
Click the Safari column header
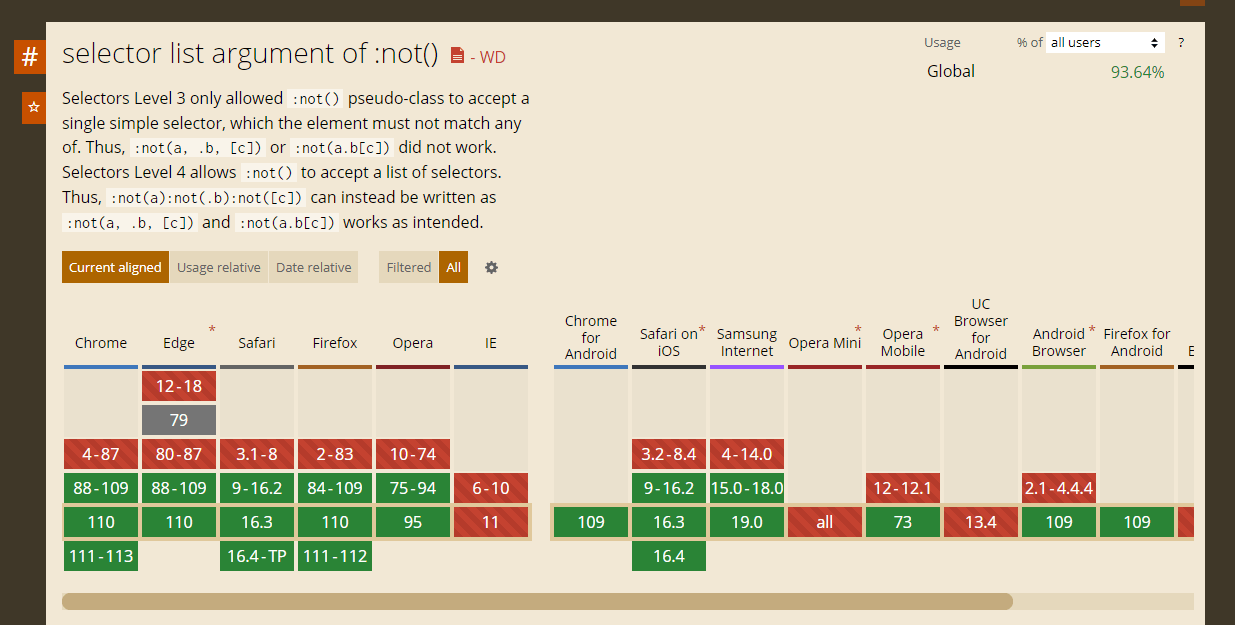click(x=257, y=343)
